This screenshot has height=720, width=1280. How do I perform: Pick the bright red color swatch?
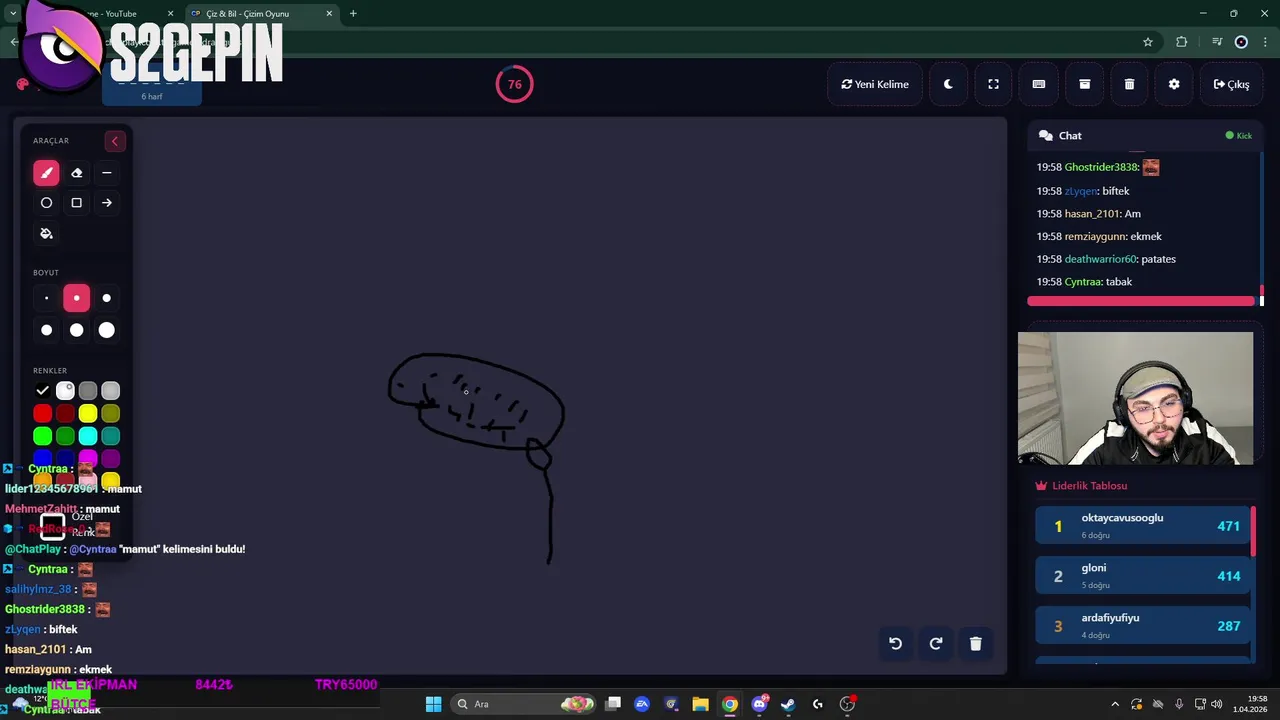[42, 413]
